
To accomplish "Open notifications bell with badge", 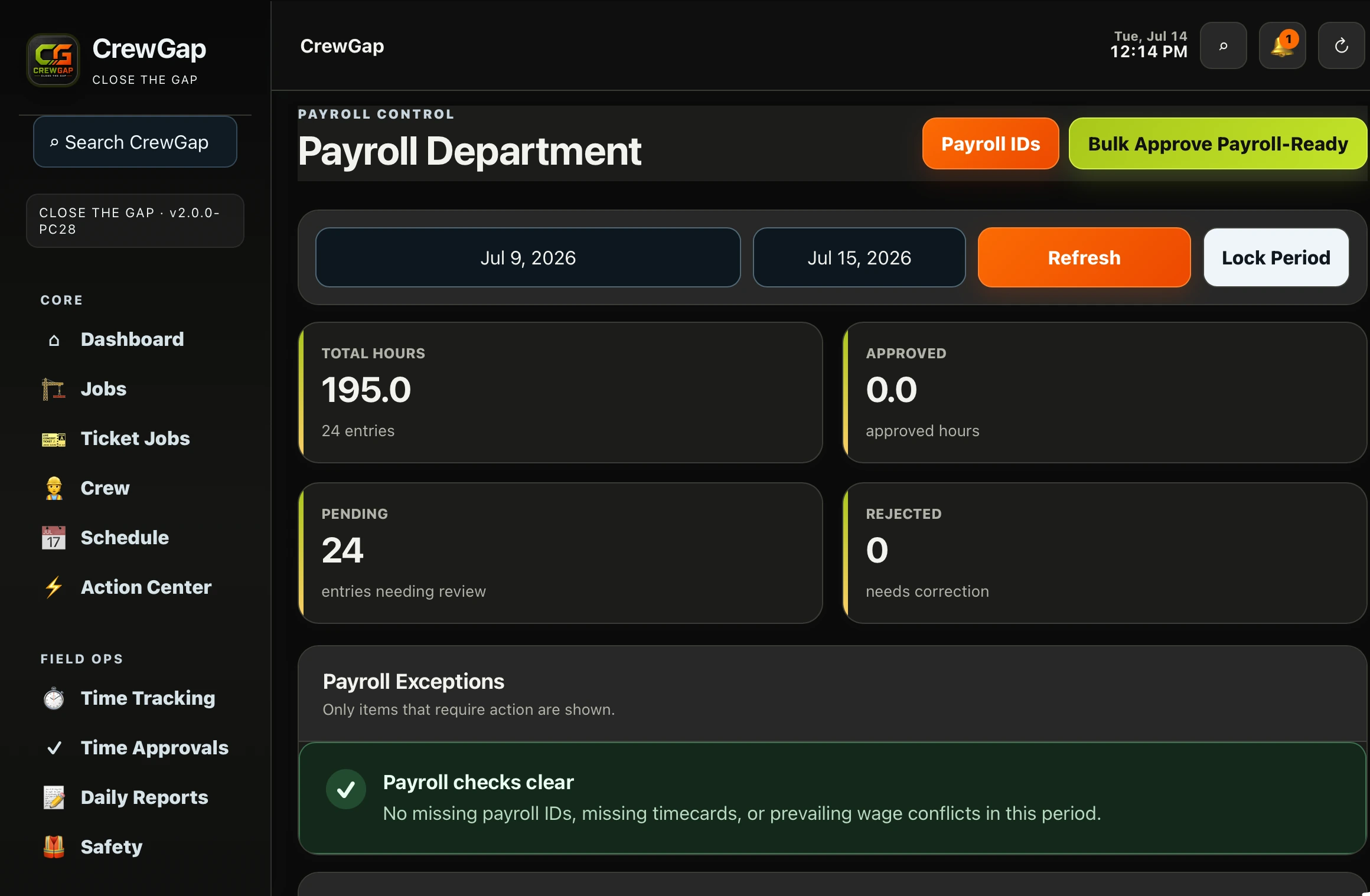I will (1283, 46).
